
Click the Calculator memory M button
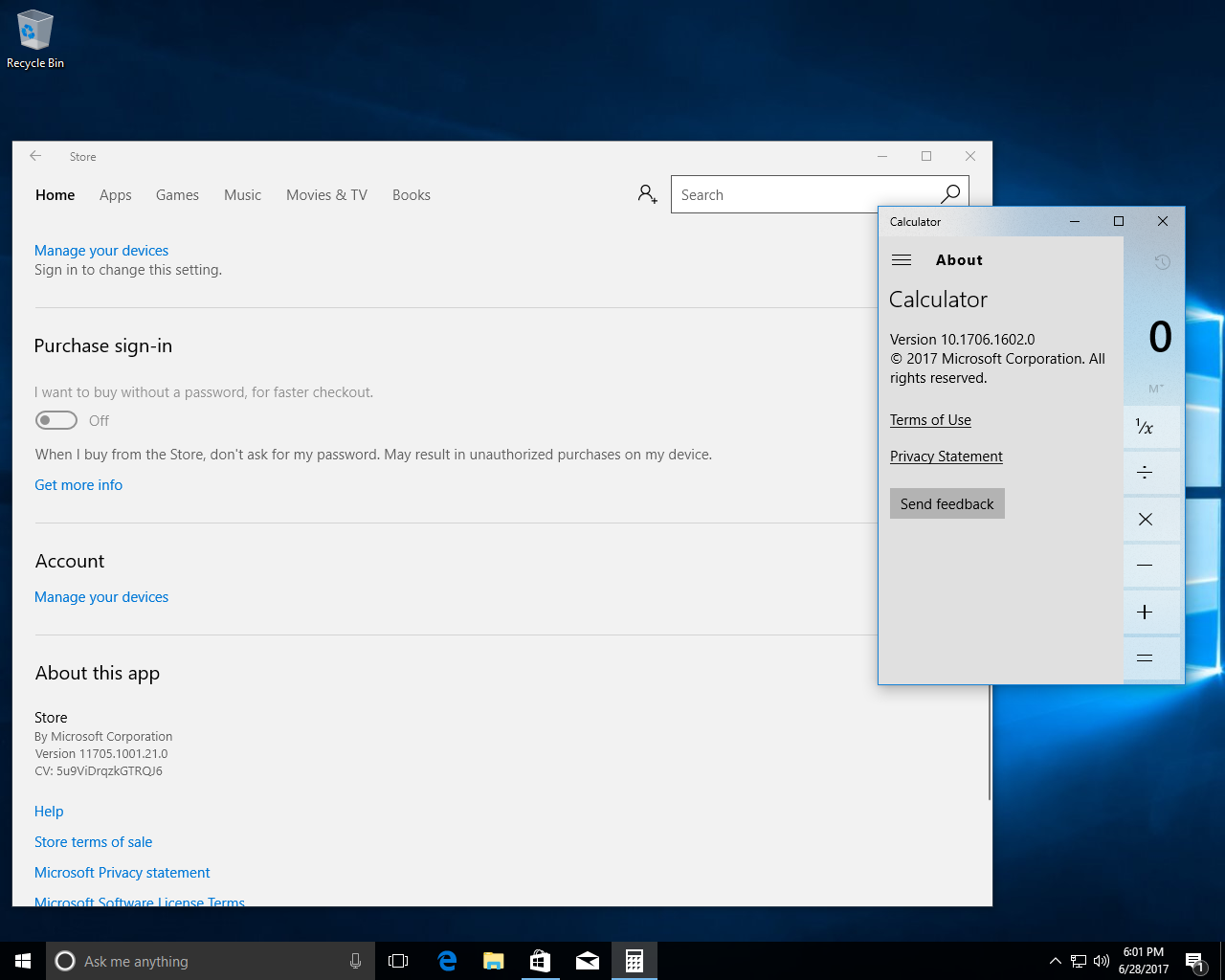pos(1156,389)
